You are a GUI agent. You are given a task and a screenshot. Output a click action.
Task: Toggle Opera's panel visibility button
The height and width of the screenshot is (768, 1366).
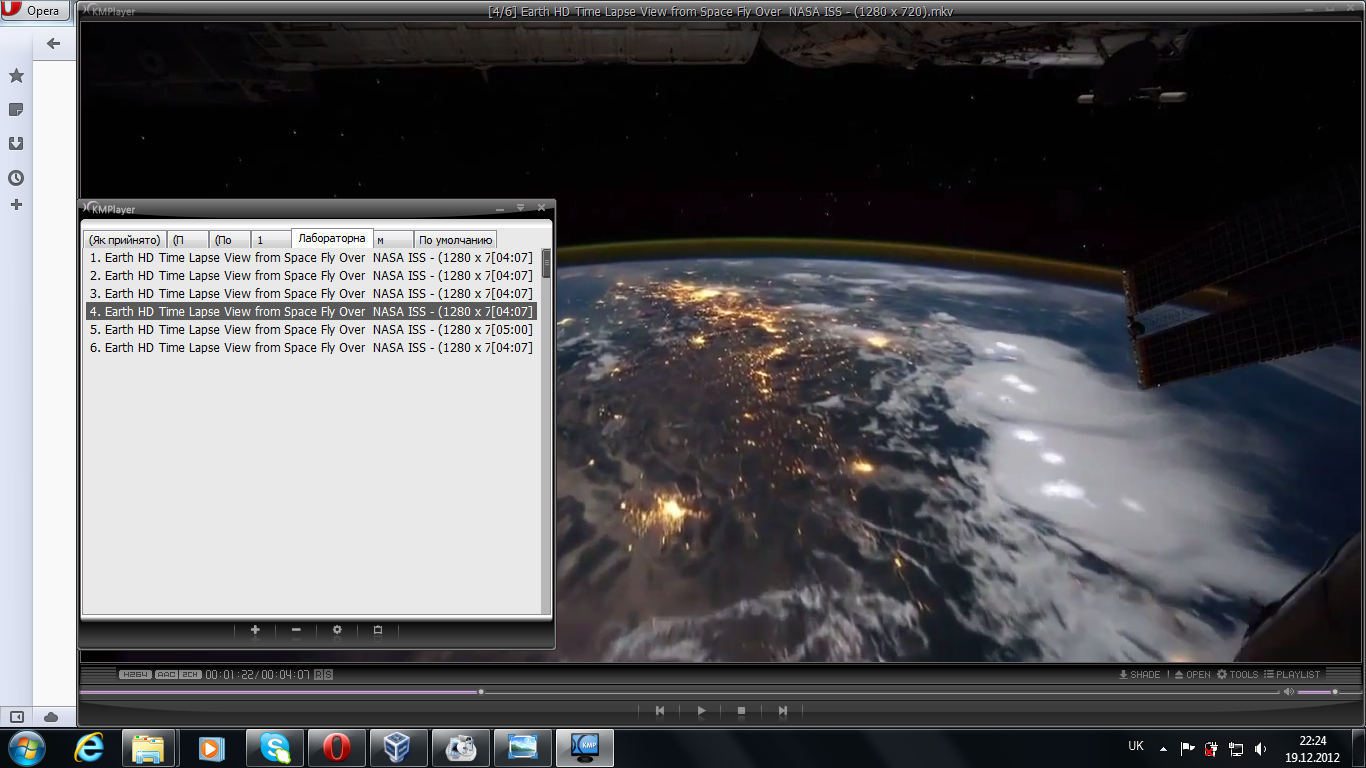pos(16,717)
